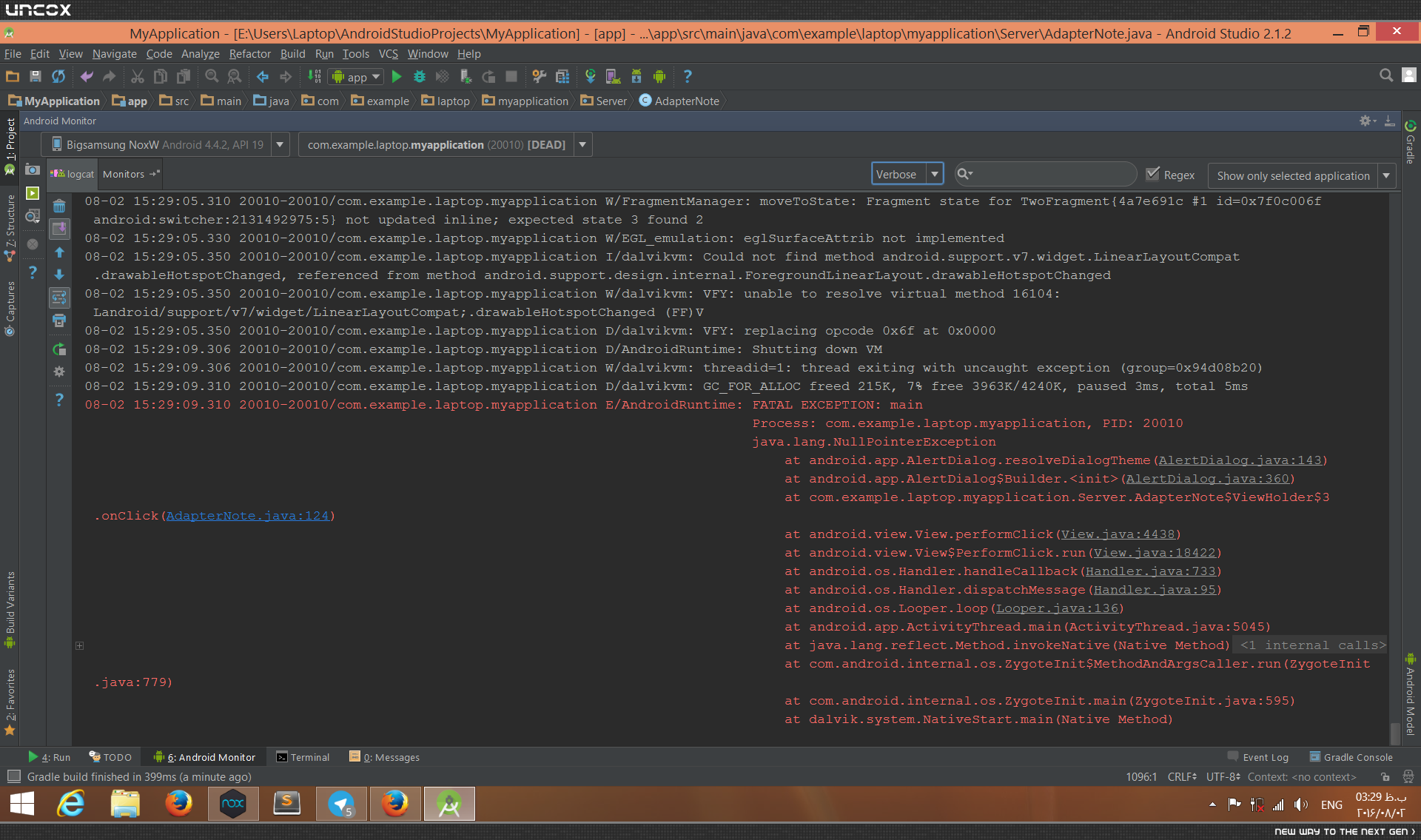Click the logcat search input field
Image resolution: width=1421 pixels, height=840 pixels.
1046,174
